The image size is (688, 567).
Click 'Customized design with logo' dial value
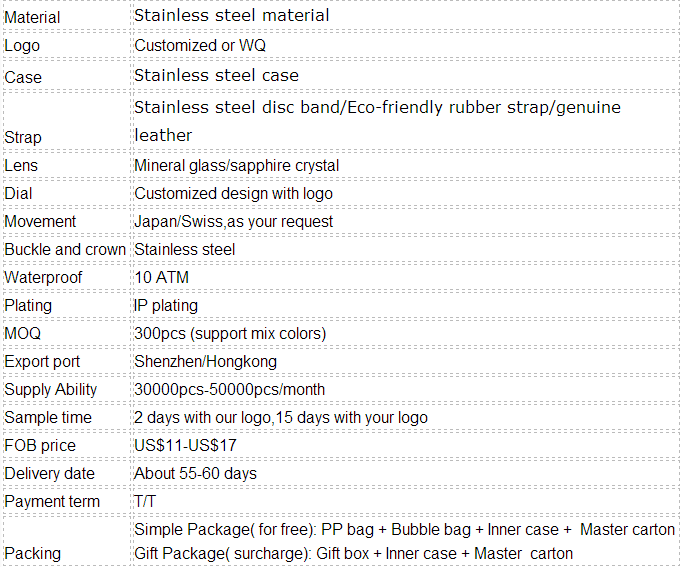tap(233, 194)
